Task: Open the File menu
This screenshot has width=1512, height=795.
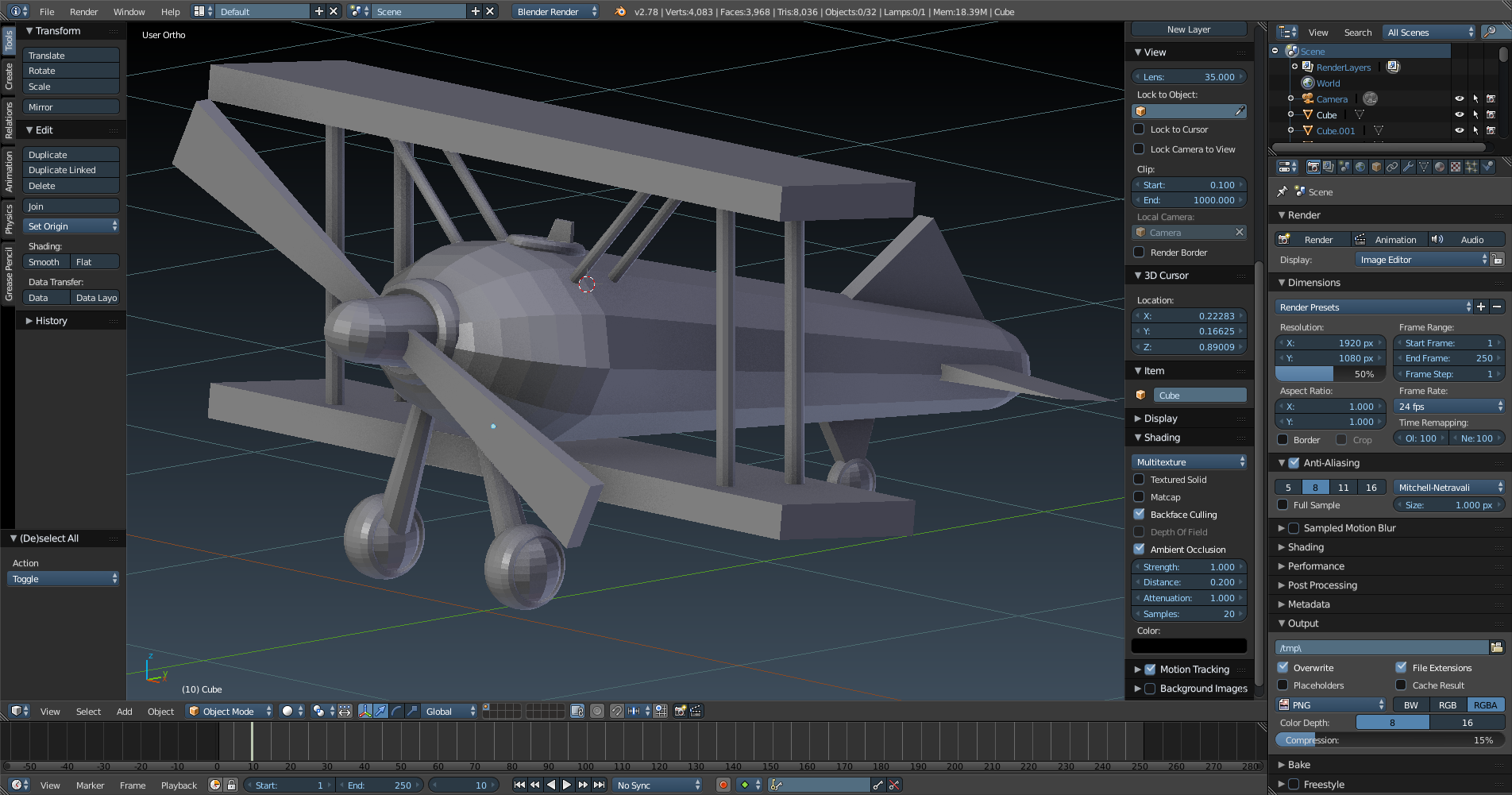Action: [47, 11]
